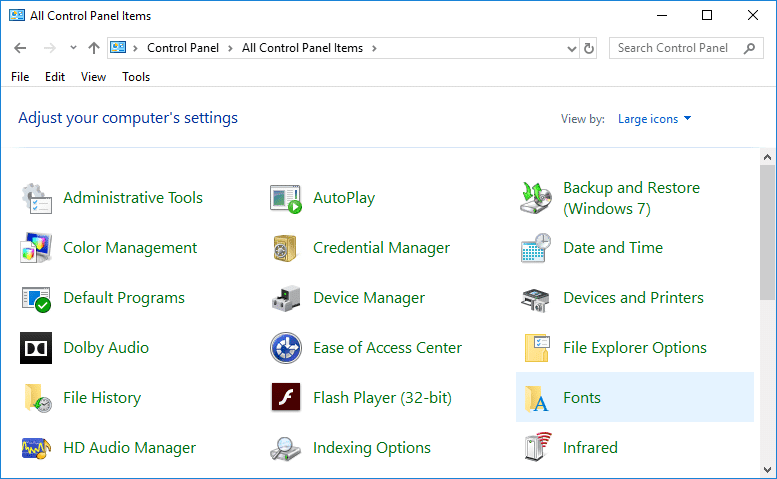The width and height of the screenshot is (777, 479).
Task: Open the HD Audio Manager icon
Action: pyautogui.click(x=36, y=448)
